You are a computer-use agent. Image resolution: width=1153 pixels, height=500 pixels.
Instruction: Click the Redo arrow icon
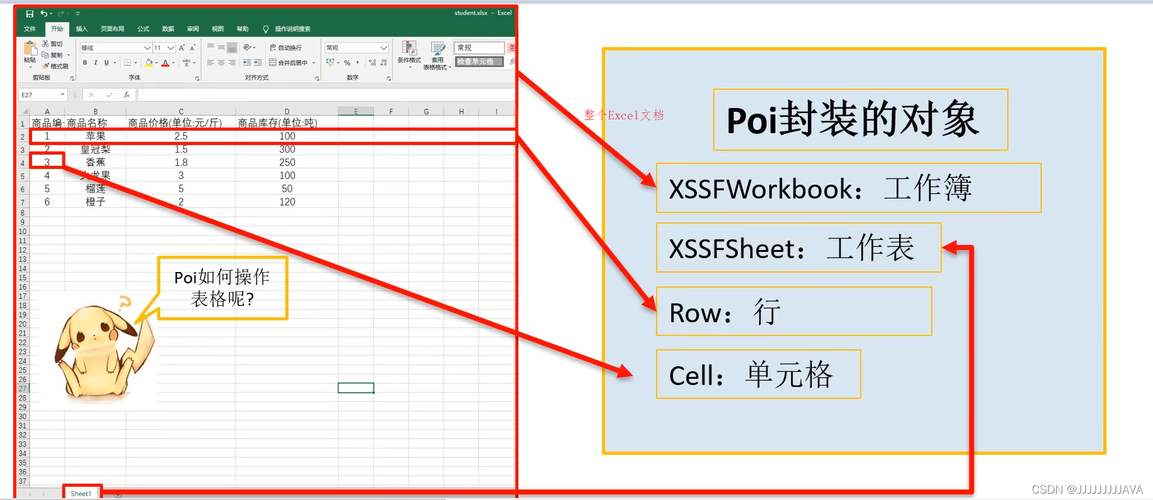[62, 13]
